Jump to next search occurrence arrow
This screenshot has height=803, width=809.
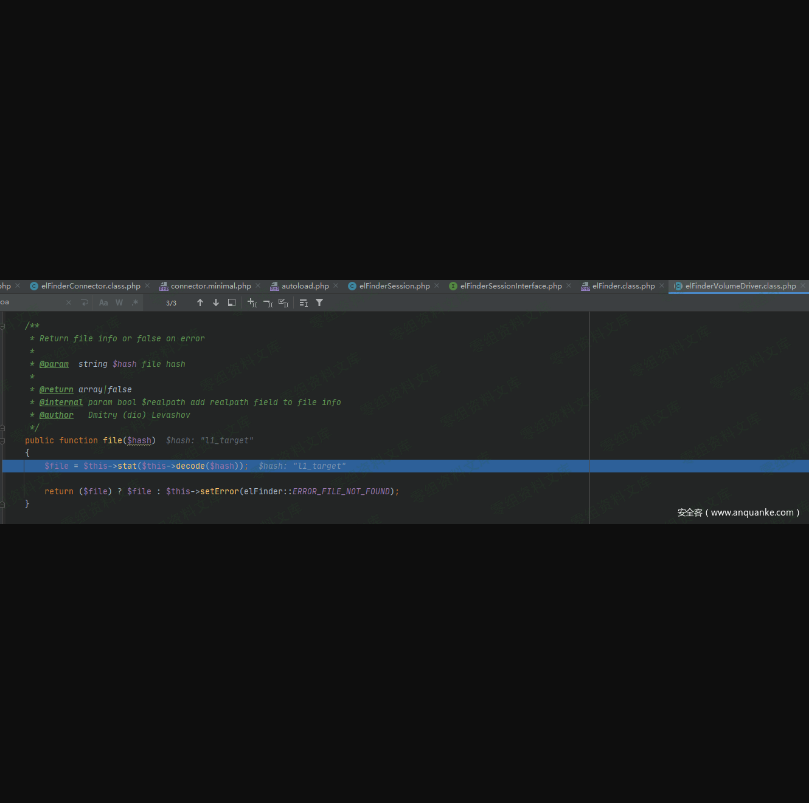tap(216, 303)
